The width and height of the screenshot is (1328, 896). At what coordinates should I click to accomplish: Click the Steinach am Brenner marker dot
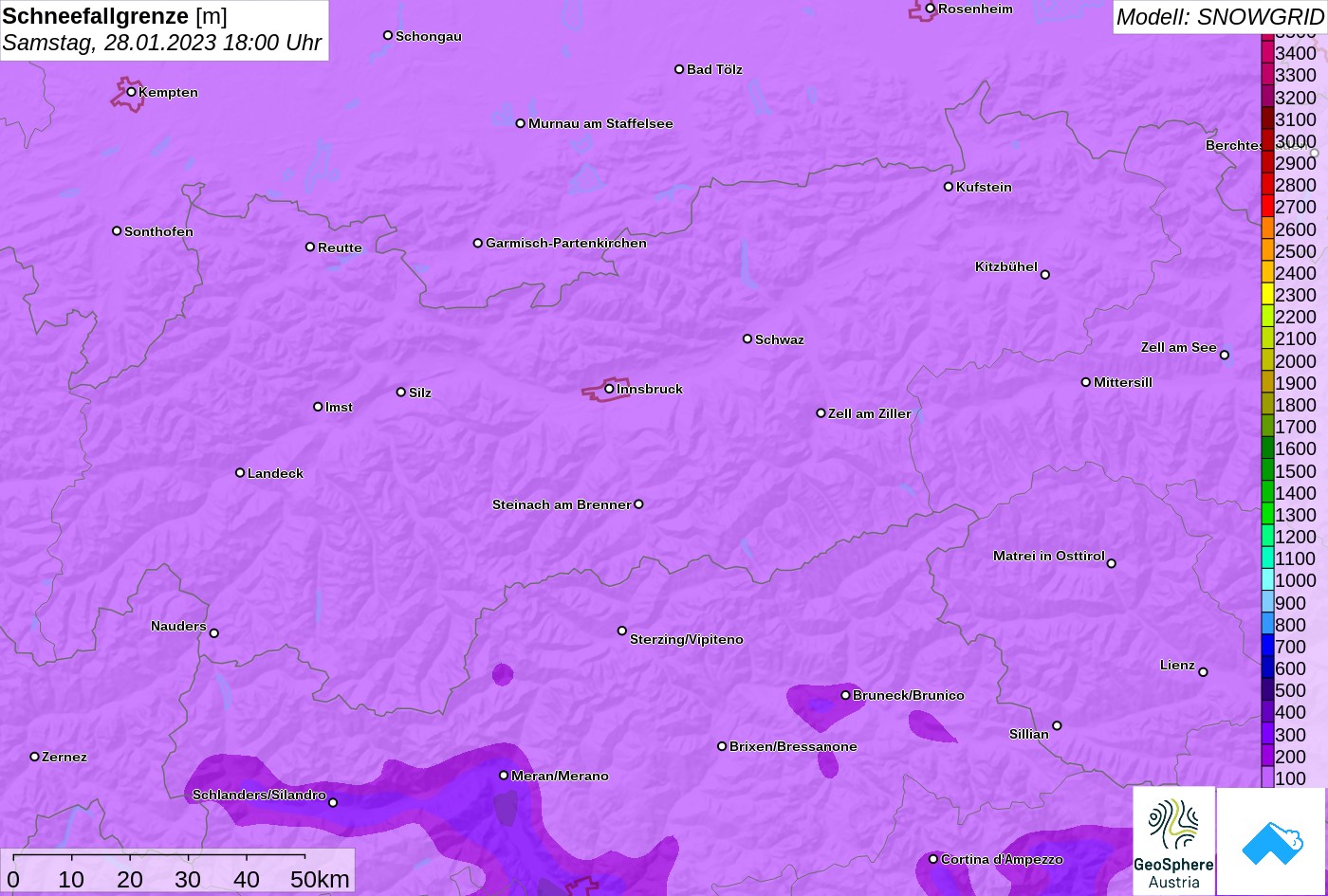(x=638, y=504)
